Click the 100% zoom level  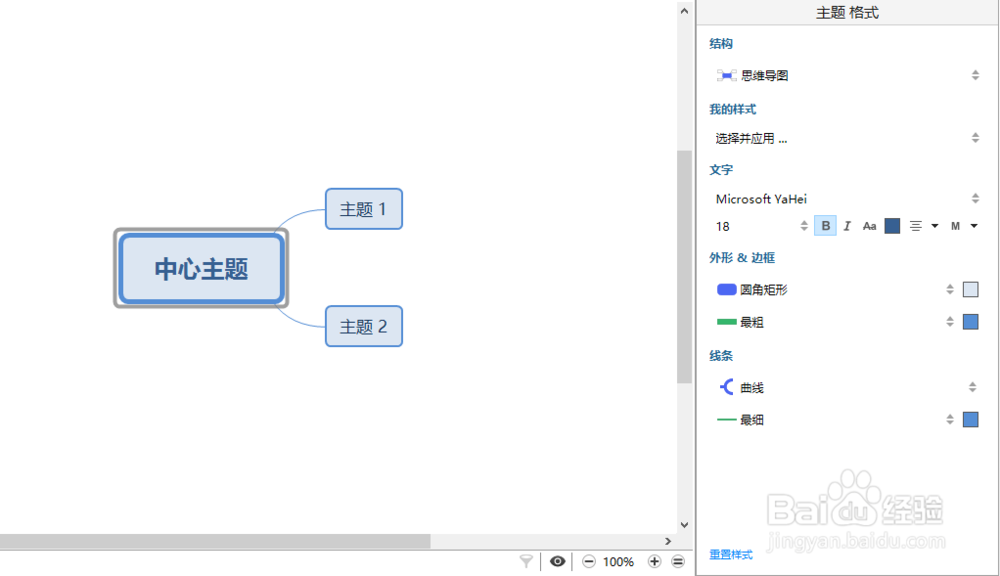(619, 562)
